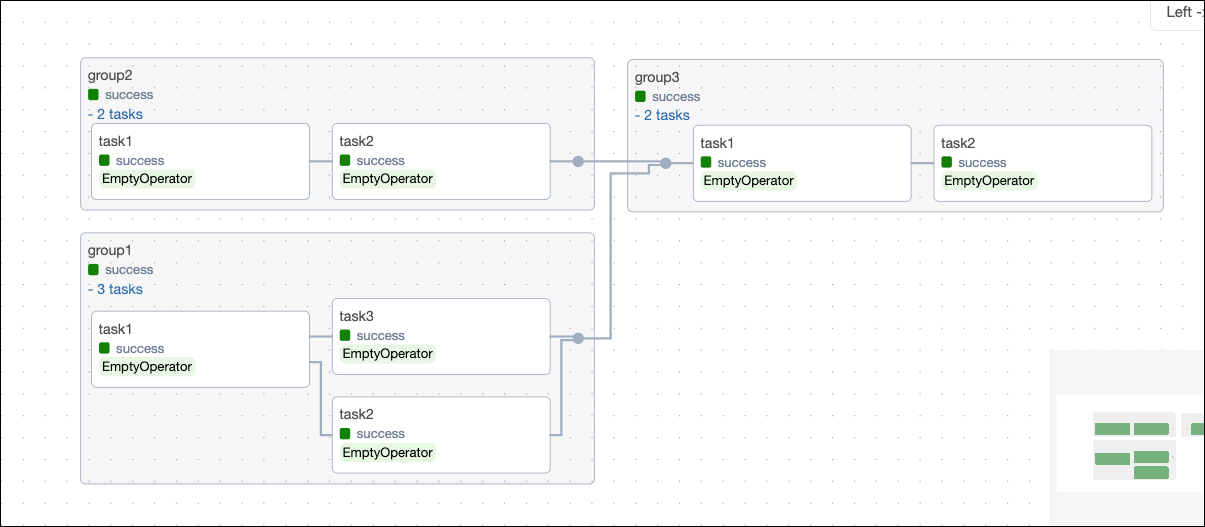
Task: Select the task2 node inside group2
Action: (x=441, y=161)
